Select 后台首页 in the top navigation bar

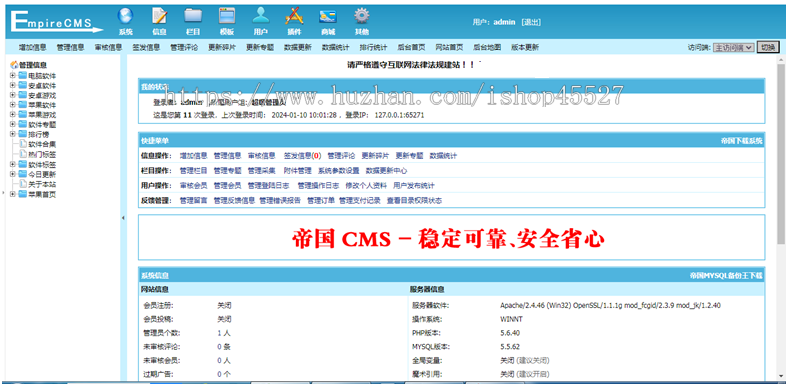click(411, 47)
